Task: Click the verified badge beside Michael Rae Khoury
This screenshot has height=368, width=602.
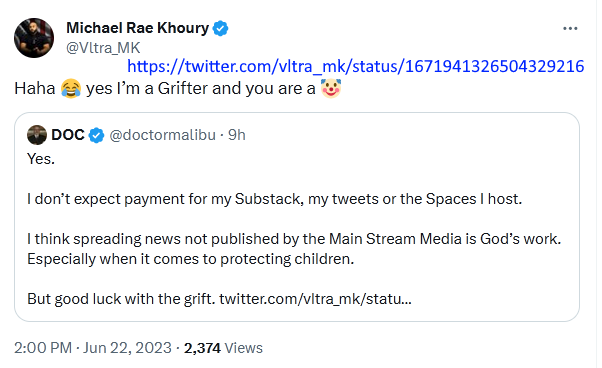Action: point(220,28)
